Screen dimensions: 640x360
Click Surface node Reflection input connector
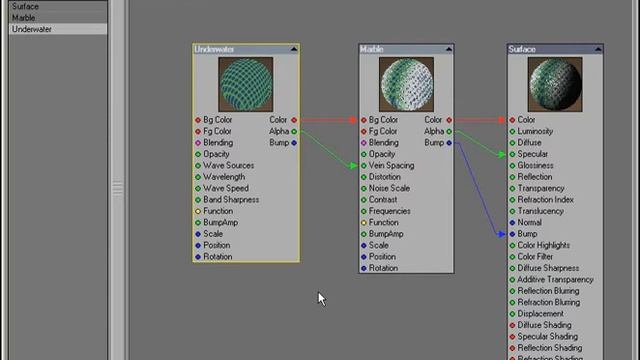(512, 177)
